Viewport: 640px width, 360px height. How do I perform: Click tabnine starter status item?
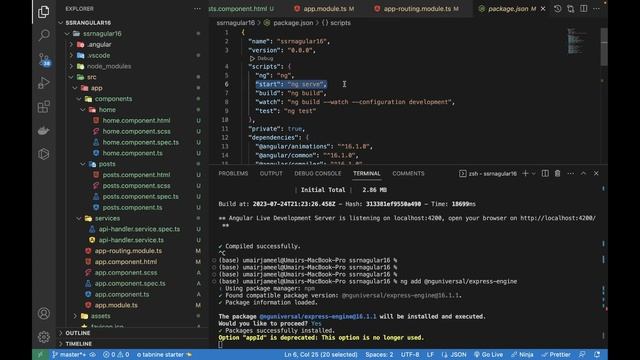coord(164,354)
